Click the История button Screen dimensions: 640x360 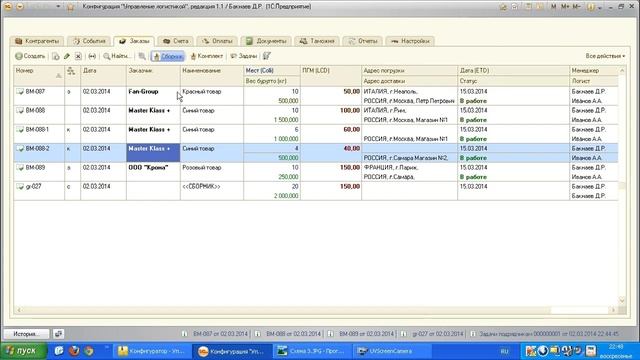click(x=27, y=334)
